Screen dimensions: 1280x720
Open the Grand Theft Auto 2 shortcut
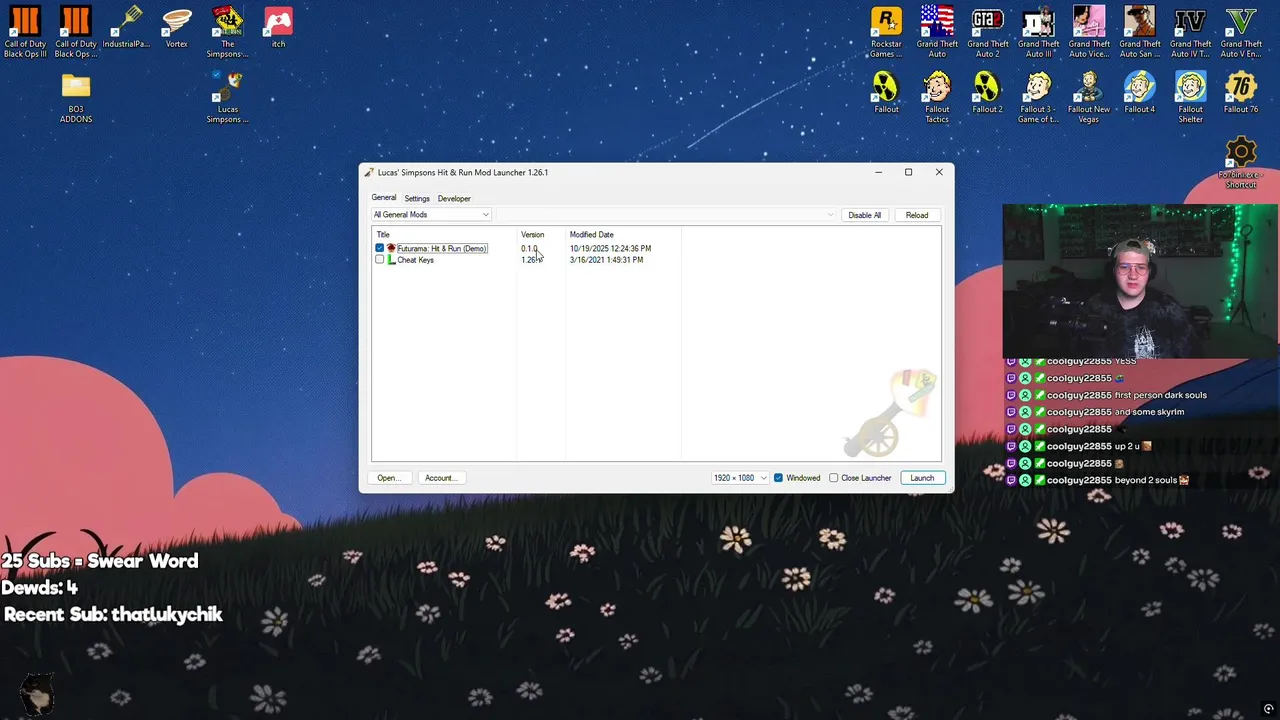click(x=988, y=32)
